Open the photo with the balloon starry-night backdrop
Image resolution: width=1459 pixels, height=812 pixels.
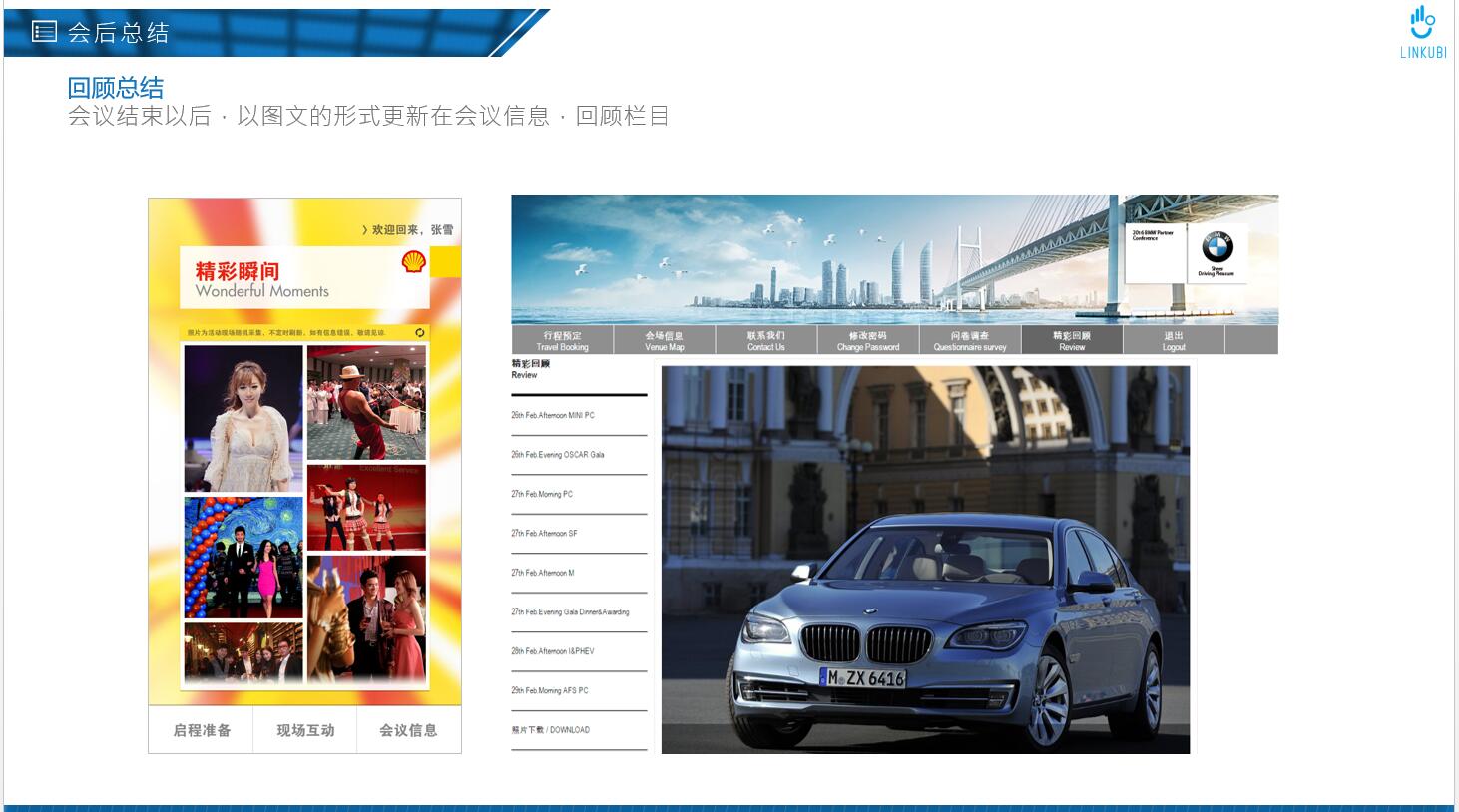click(243, 558)
